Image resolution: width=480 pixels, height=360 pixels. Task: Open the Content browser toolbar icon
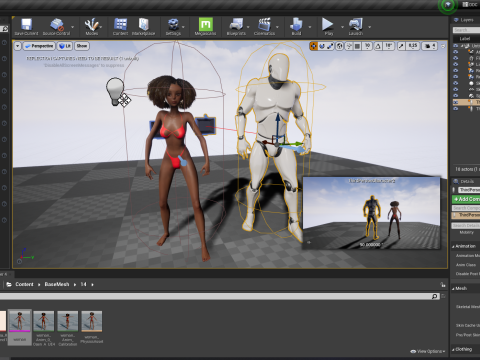(x=120, y=27)
